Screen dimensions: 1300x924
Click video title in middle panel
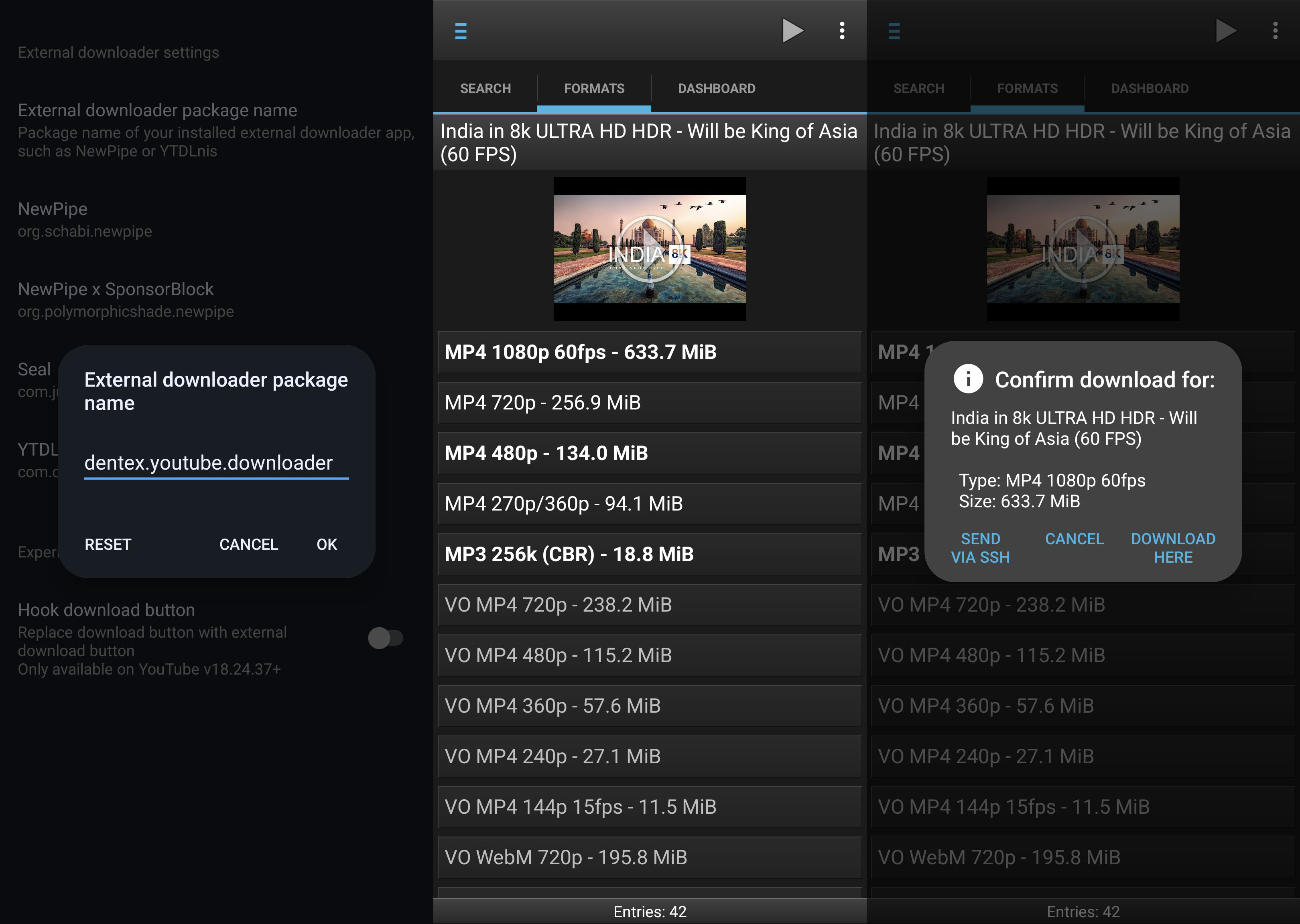tap(650, 143)
